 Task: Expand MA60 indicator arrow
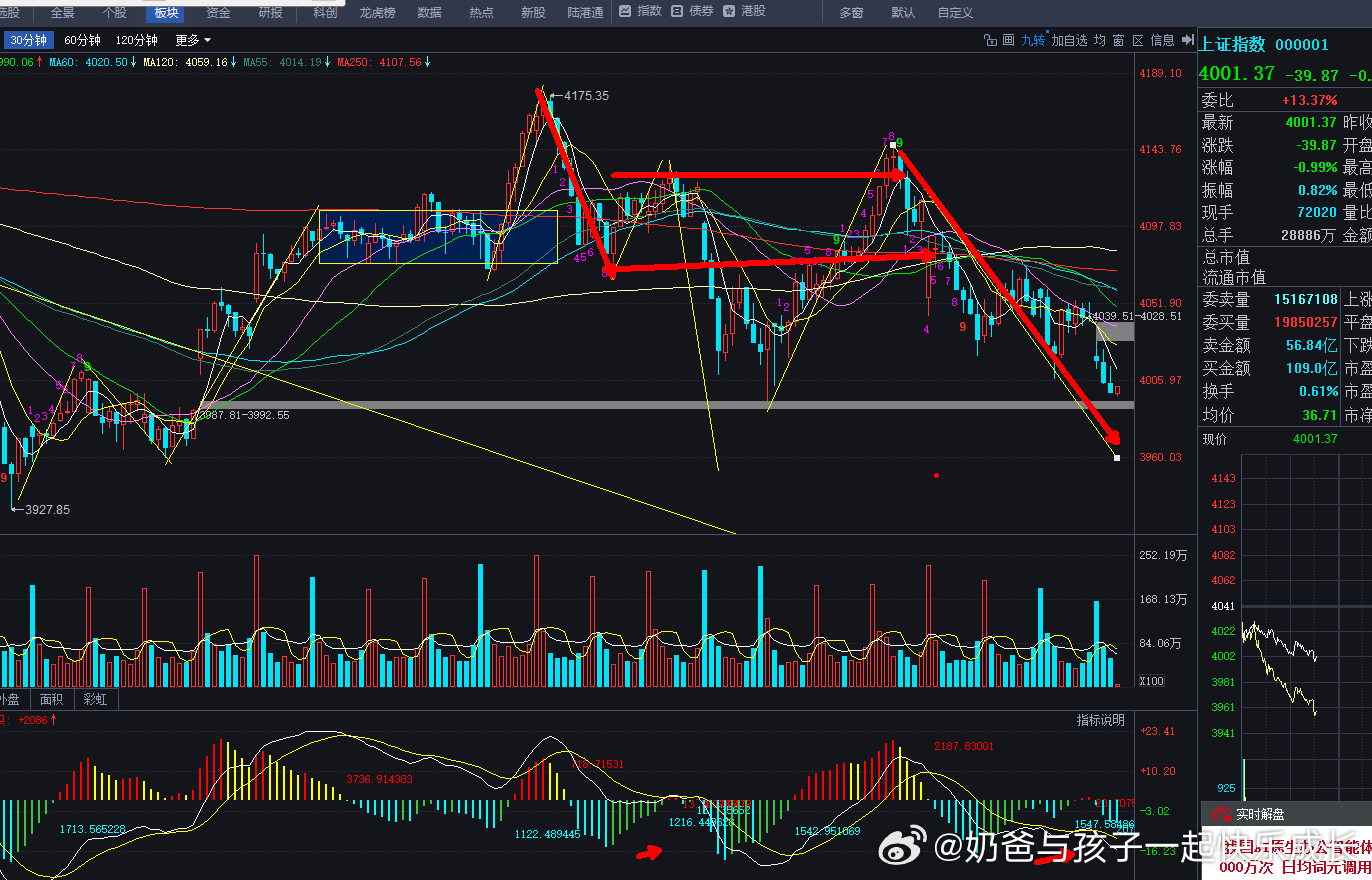(x=134, y=62)
